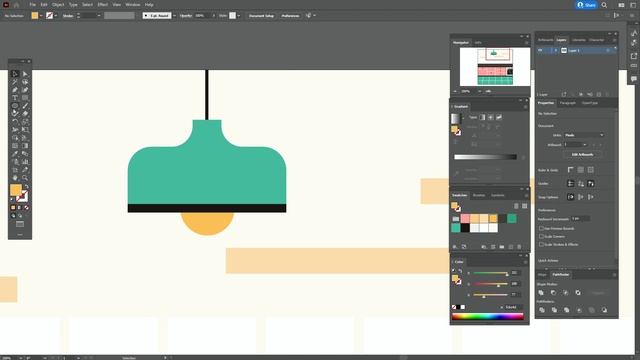The height and width of the screenshot is (360, 640).
Task: Open Swatch Libraries menu icon
Action: tap(455, 247)
